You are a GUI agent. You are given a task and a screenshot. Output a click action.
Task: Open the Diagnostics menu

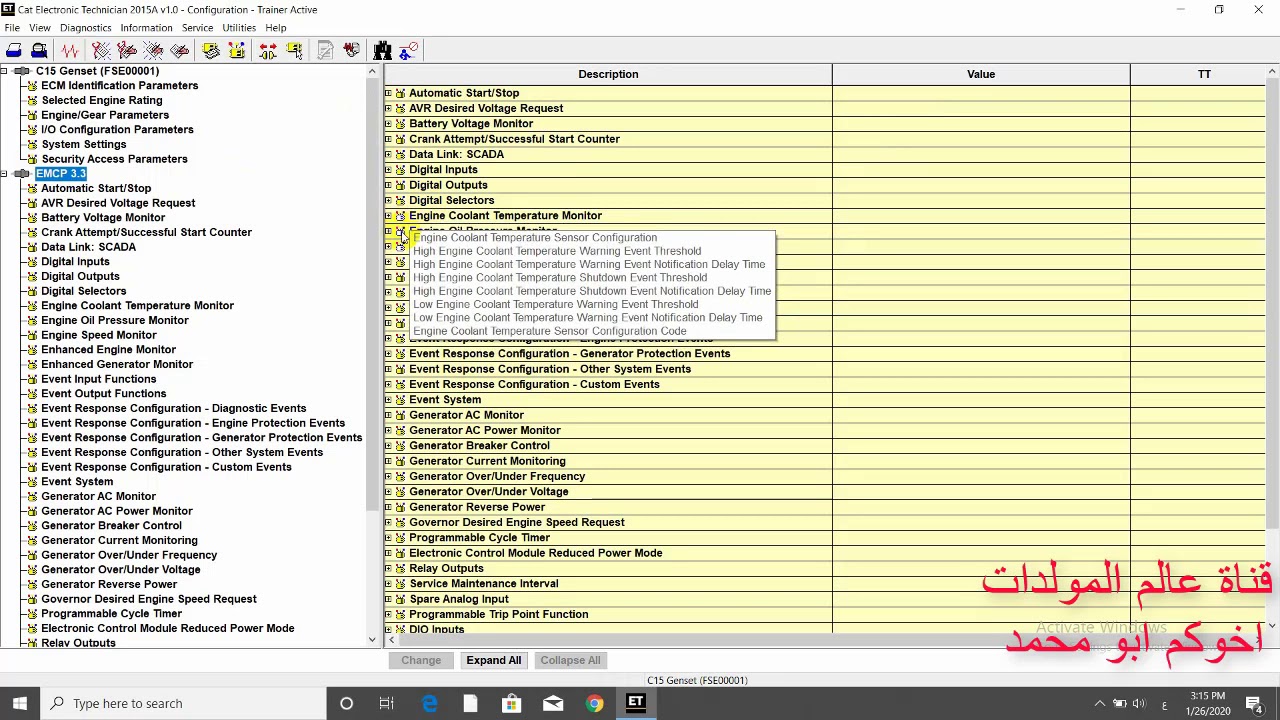point(85,28)
